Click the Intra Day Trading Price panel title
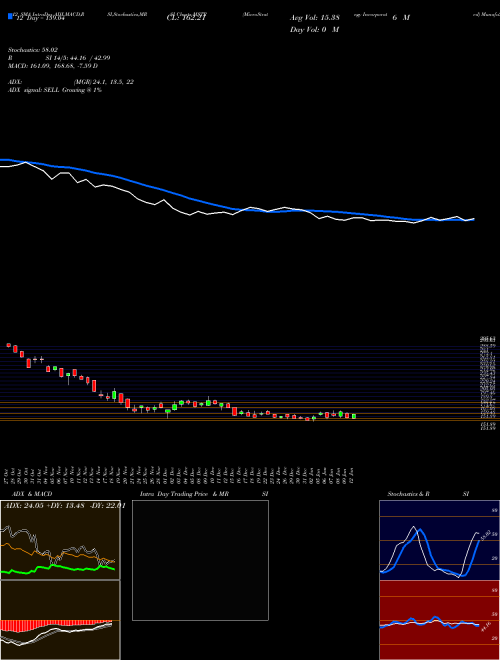 point(204,494)
